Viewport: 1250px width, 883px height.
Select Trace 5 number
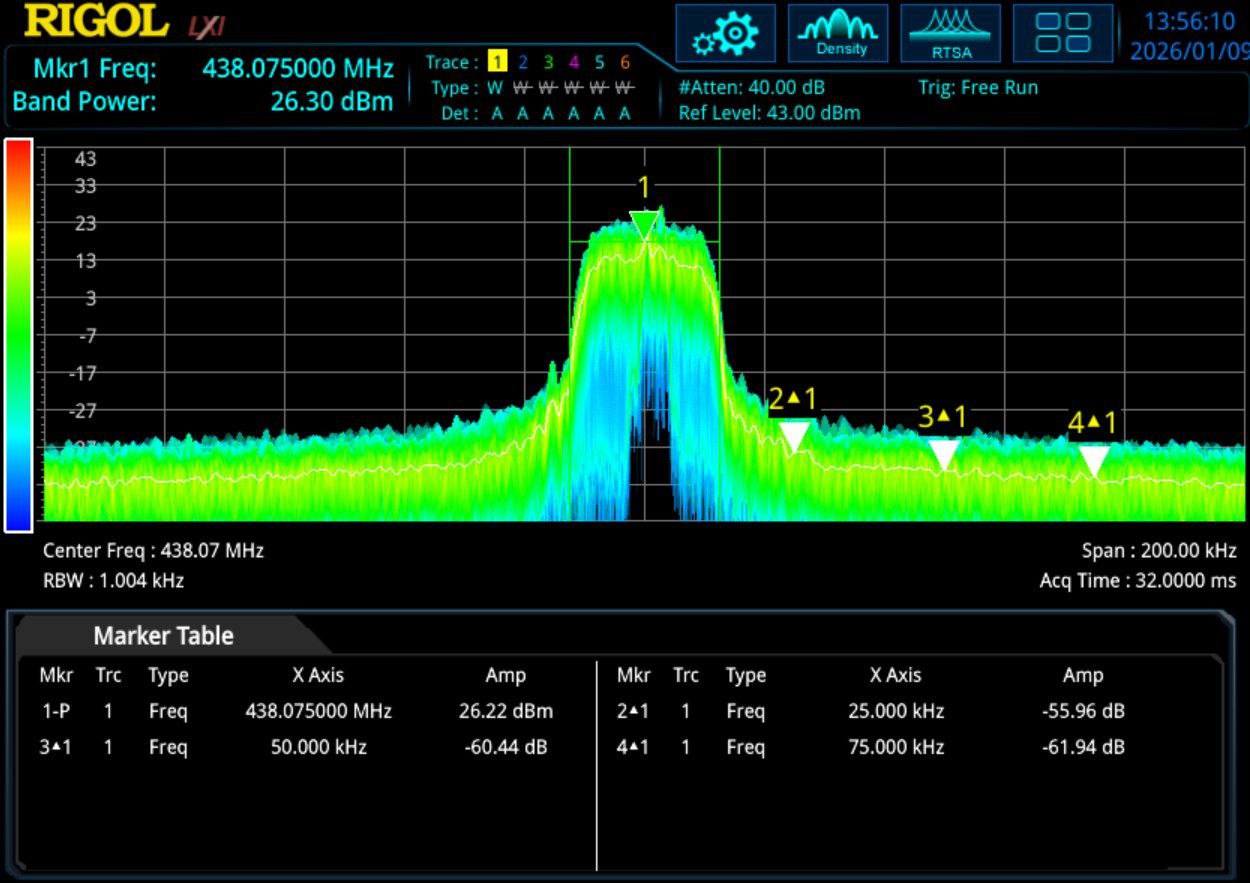point(599,62)
